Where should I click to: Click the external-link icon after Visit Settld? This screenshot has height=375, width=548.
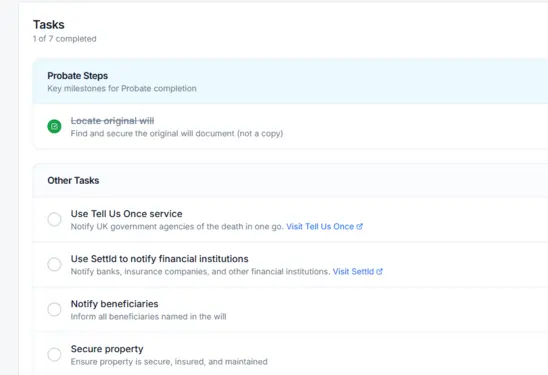click(379, 272)
